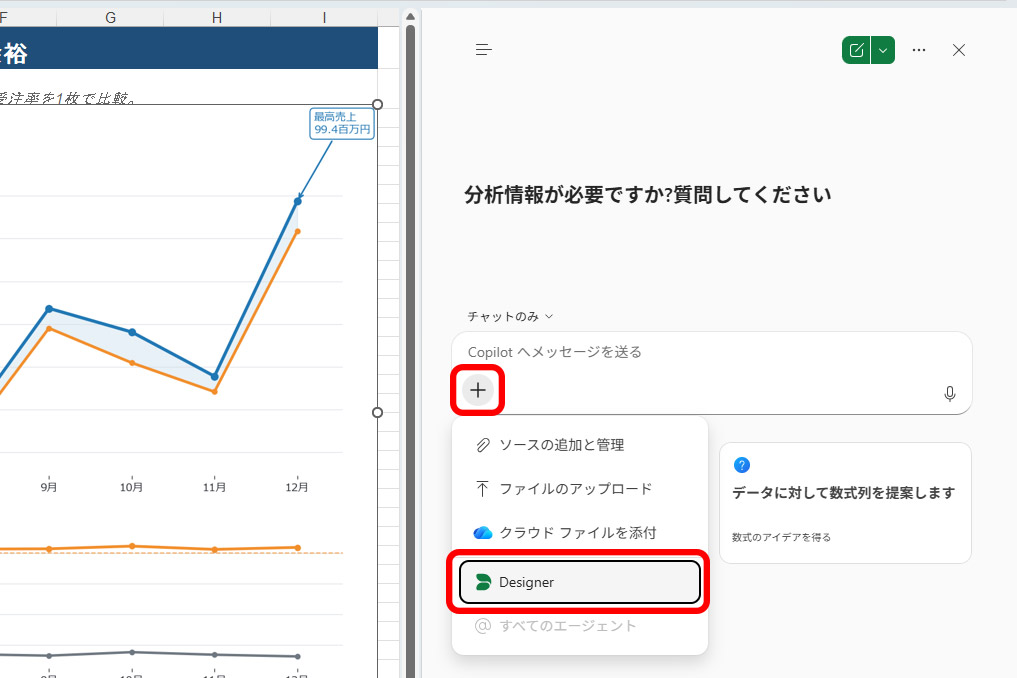Click the OneDrive cloud icon in menu

[x=483, y=533]
